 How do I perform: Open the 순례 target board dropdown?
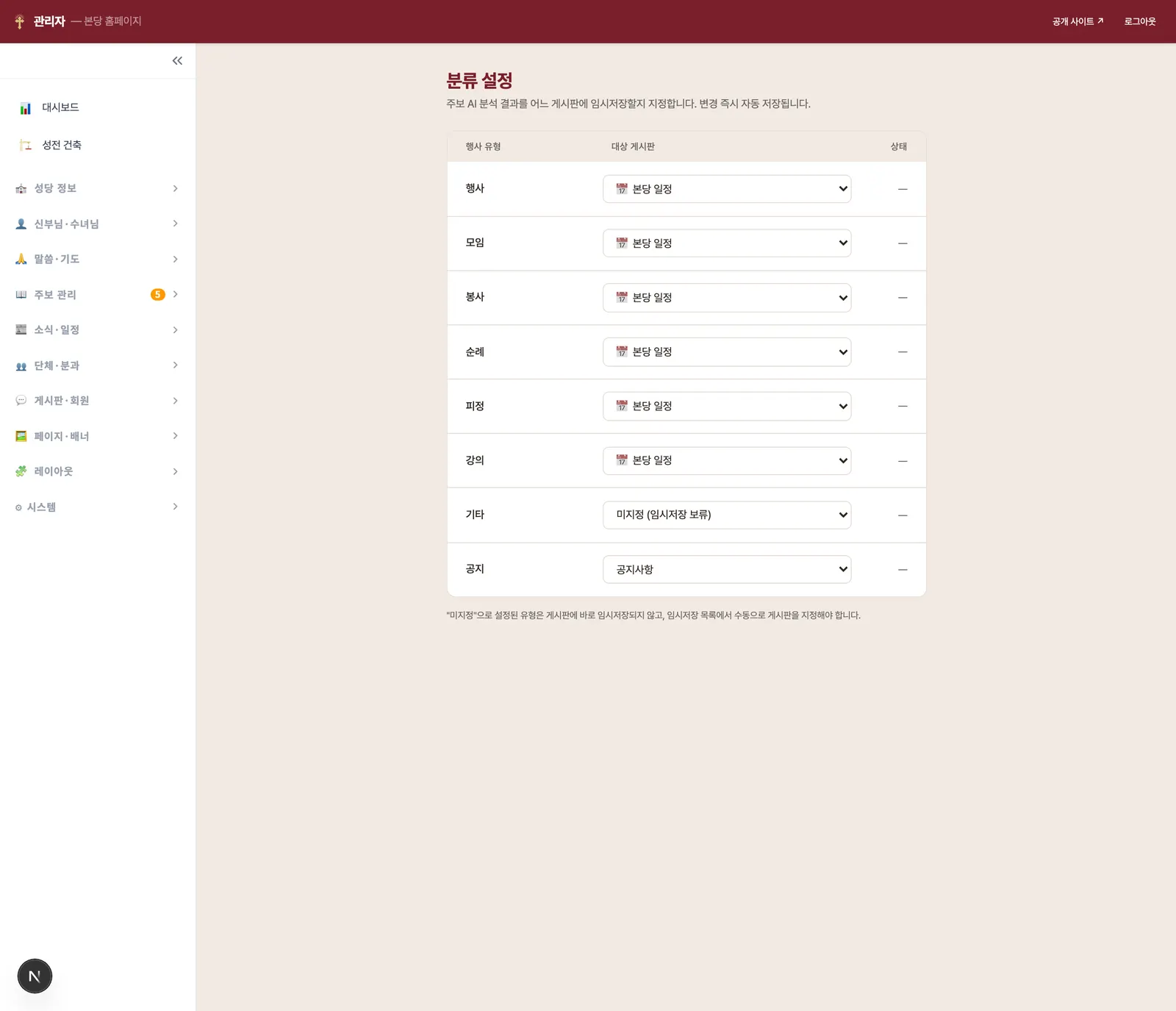tap(727, 352)
